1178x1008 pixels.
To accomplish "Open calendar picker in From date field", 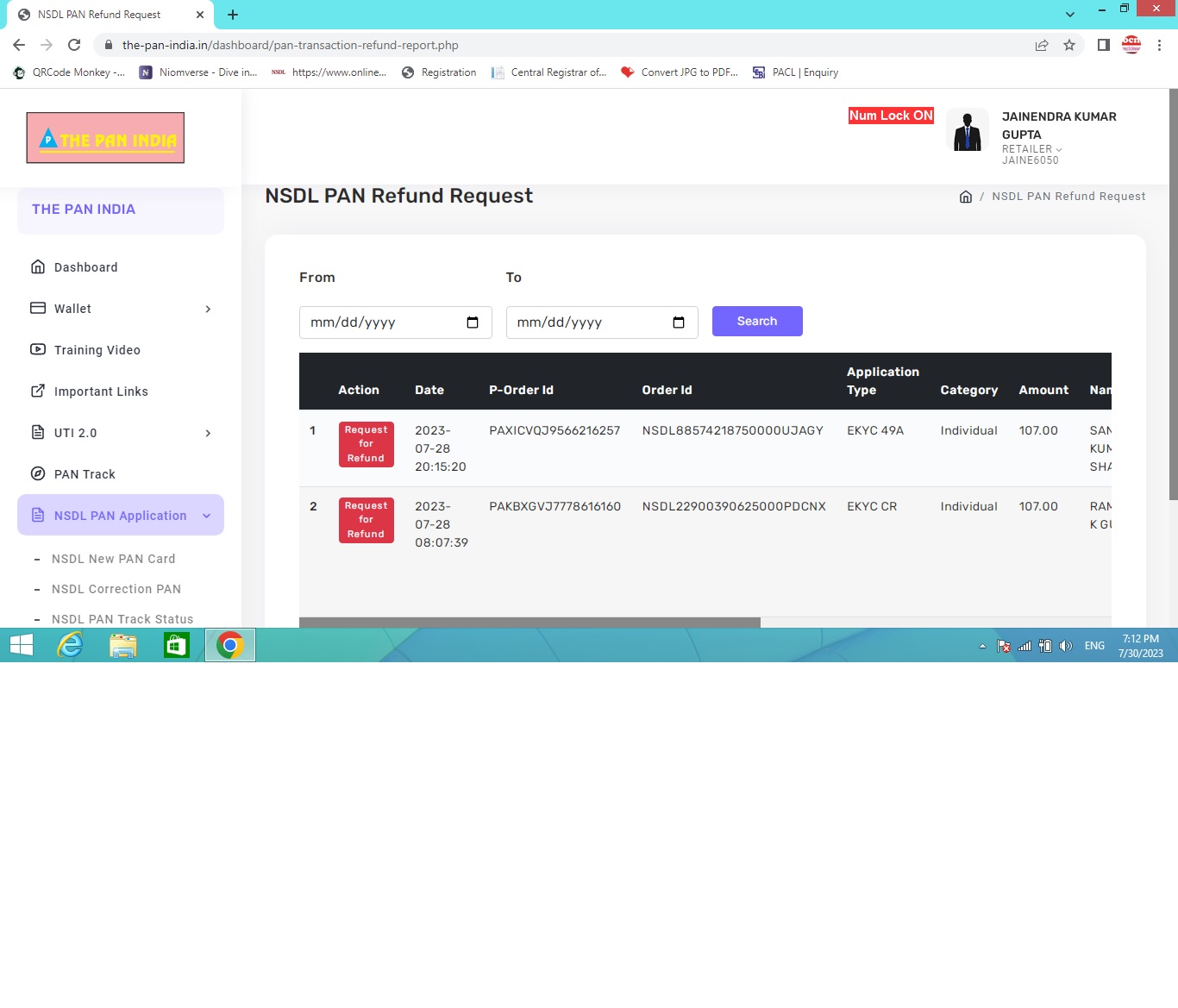I will [473, 322].
